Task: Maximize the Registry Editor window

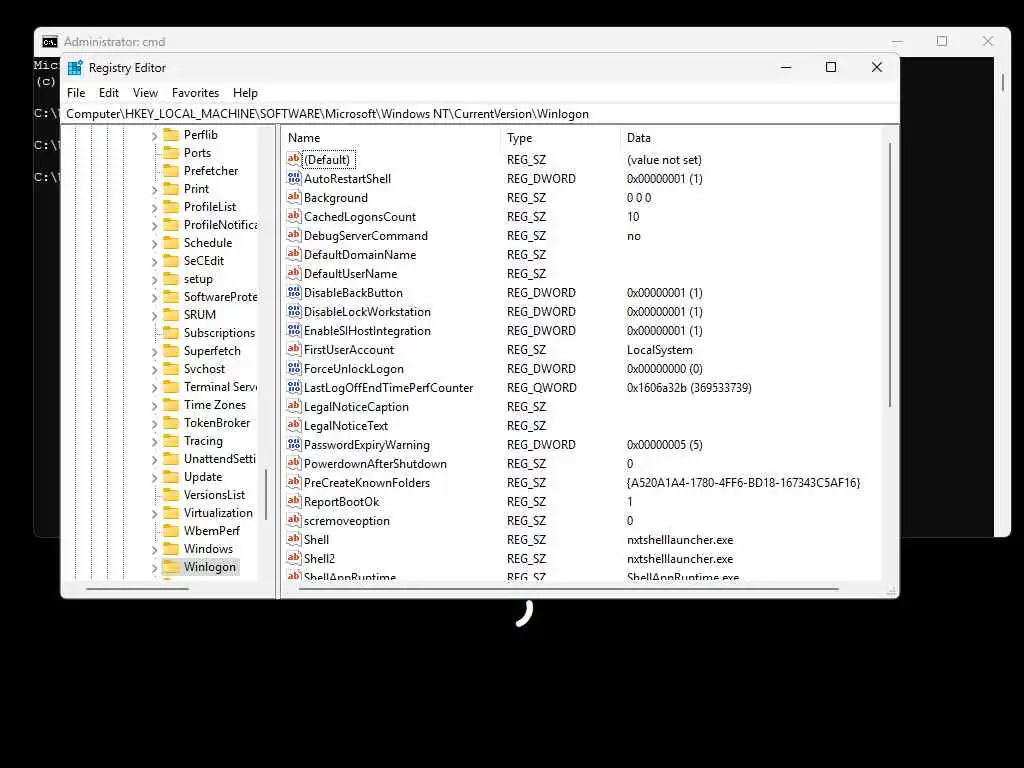Action: 831,67
